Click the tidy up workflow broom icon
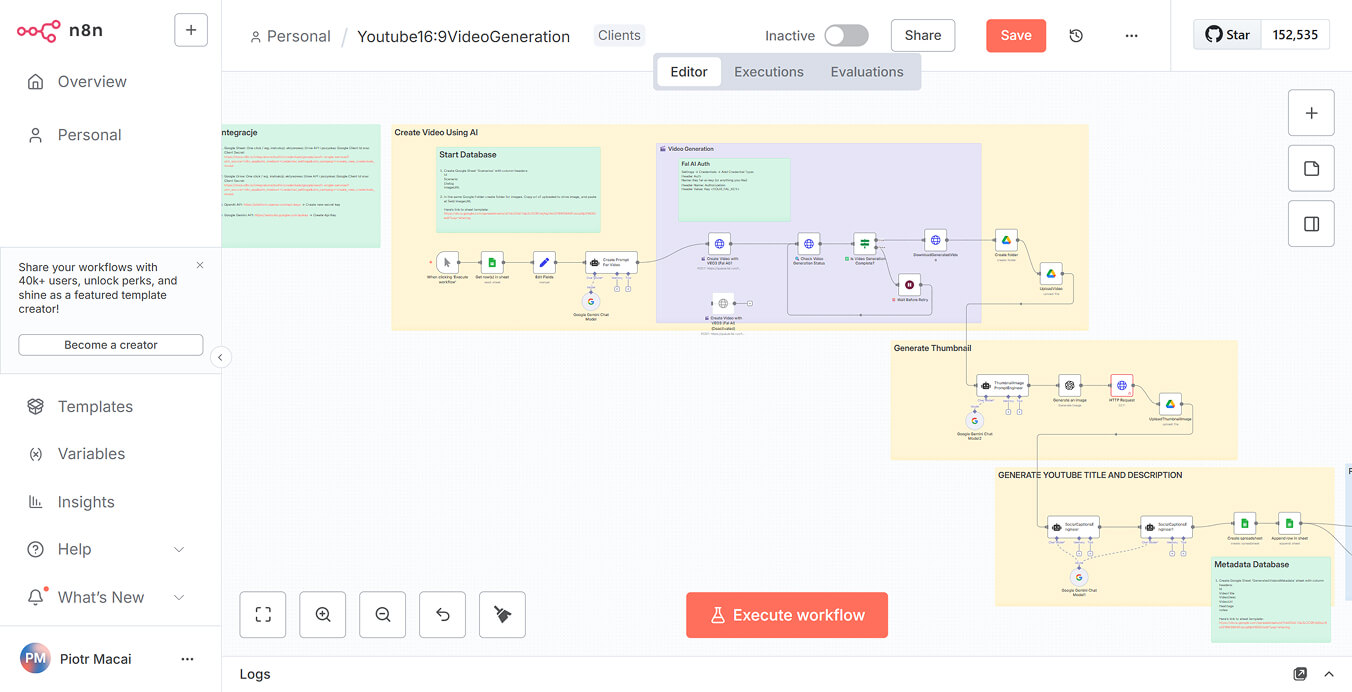Viewport: 1352px width, 692px height. [502, 614]
